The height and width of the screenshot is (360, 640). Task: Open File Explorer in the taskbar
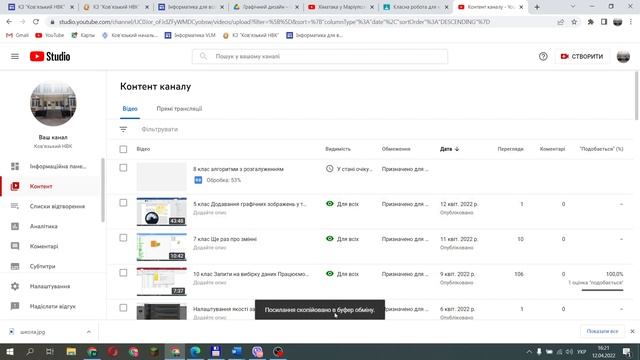click(71, 351)
